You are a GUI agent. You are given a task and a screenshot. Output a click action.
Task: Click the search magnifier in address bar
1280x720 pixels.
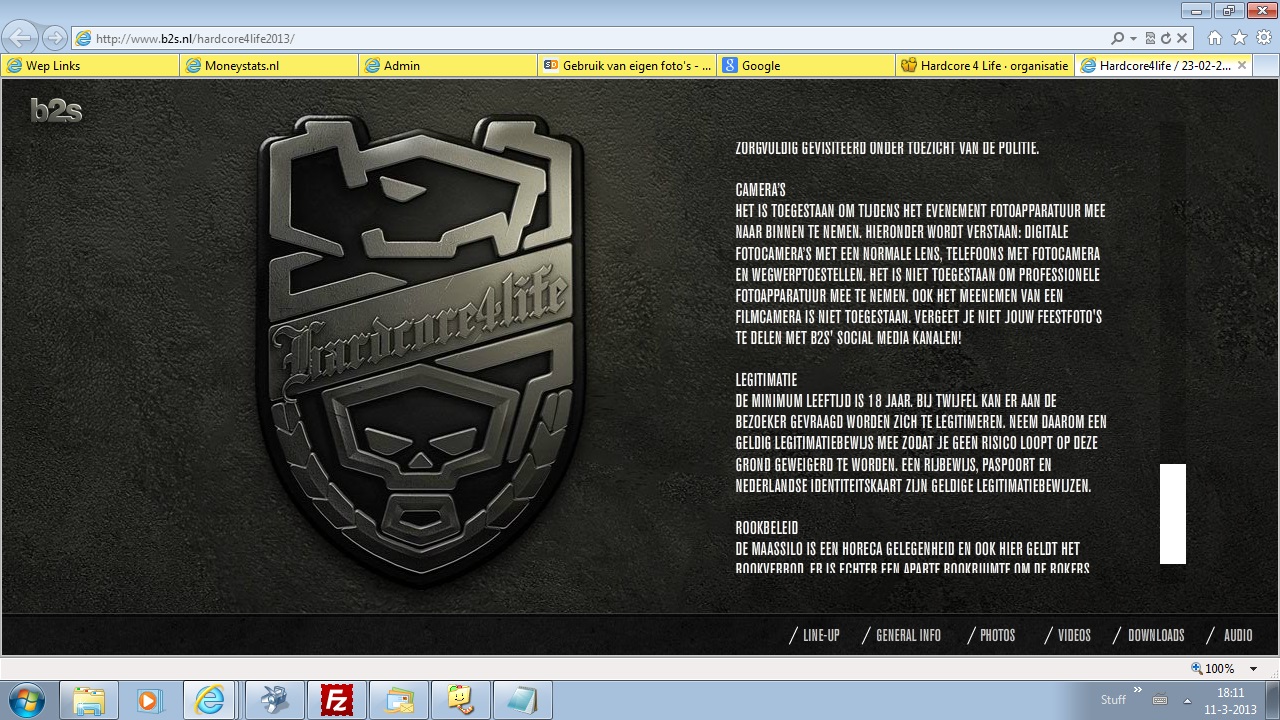click(x=1118, y=38)
